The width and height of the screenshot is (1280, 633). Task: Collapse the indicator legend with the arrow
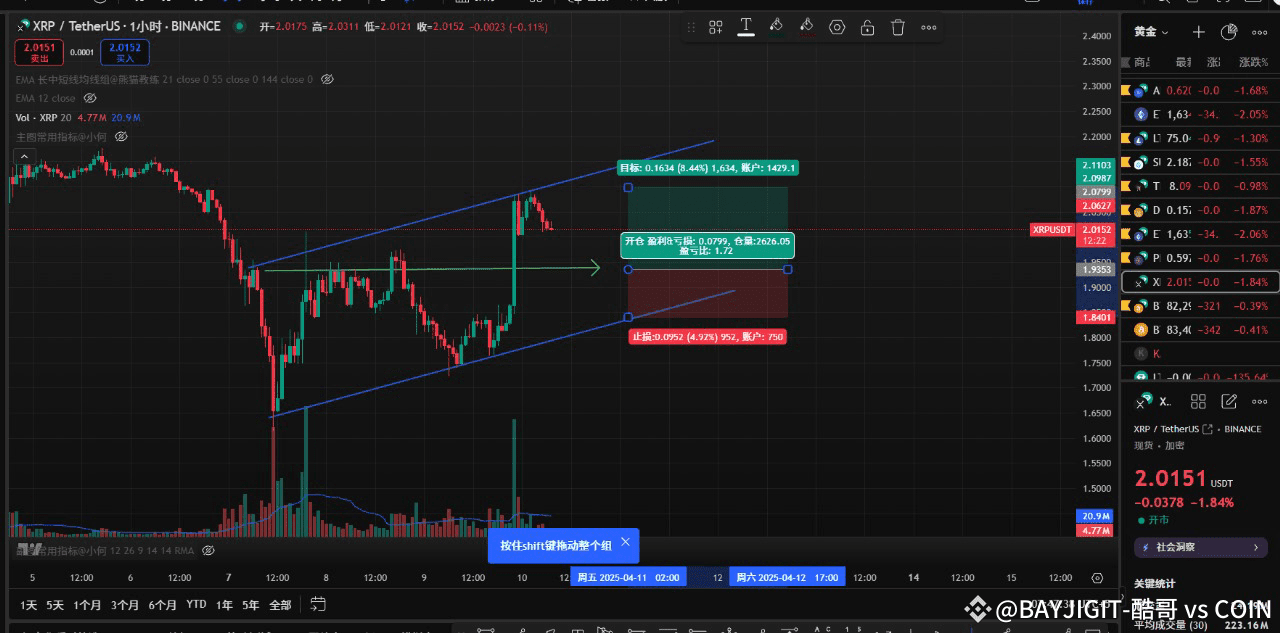tap(23, 156)
